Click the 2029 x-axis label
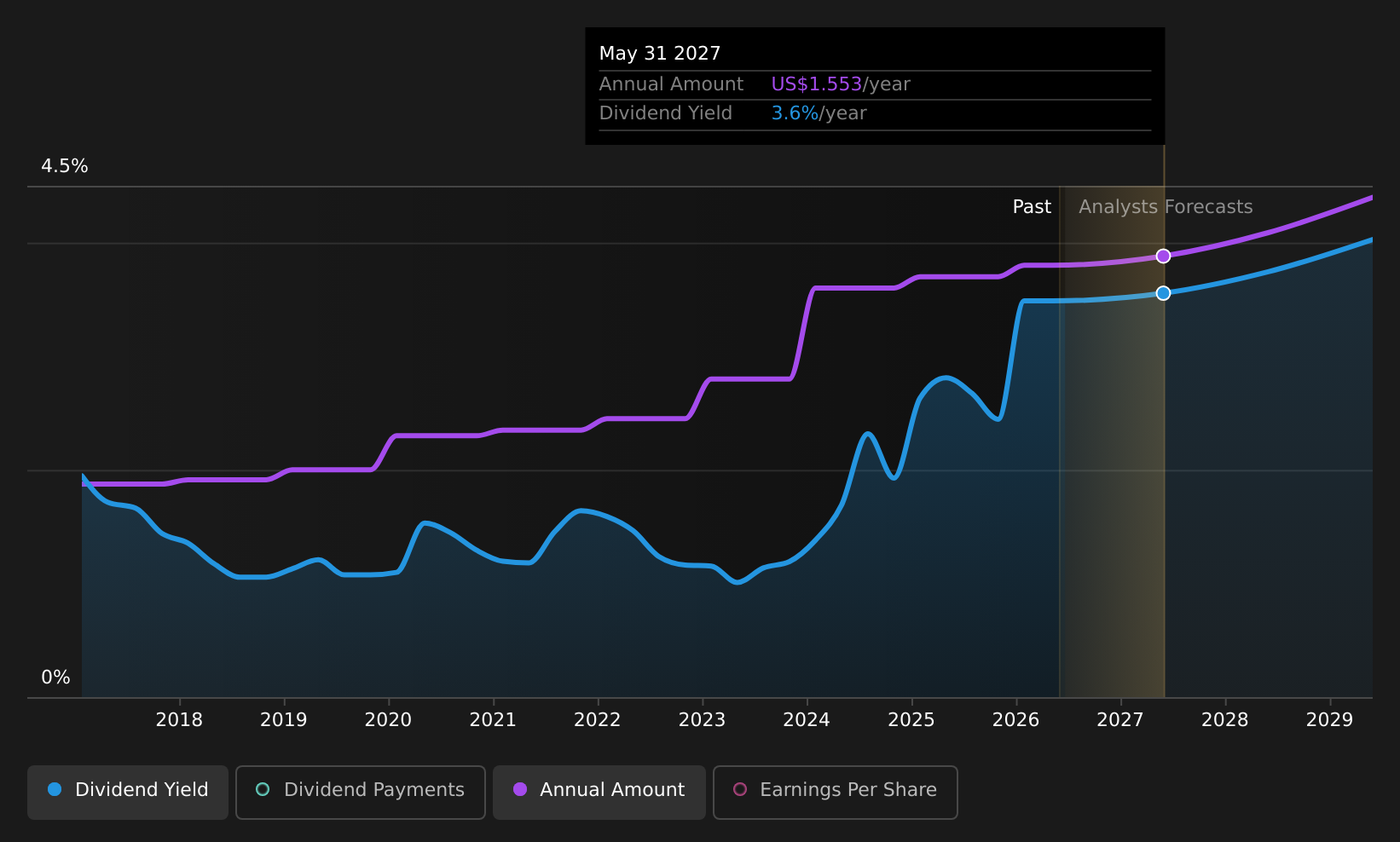Screen dimensions: 1400x842 point(1329,720)
